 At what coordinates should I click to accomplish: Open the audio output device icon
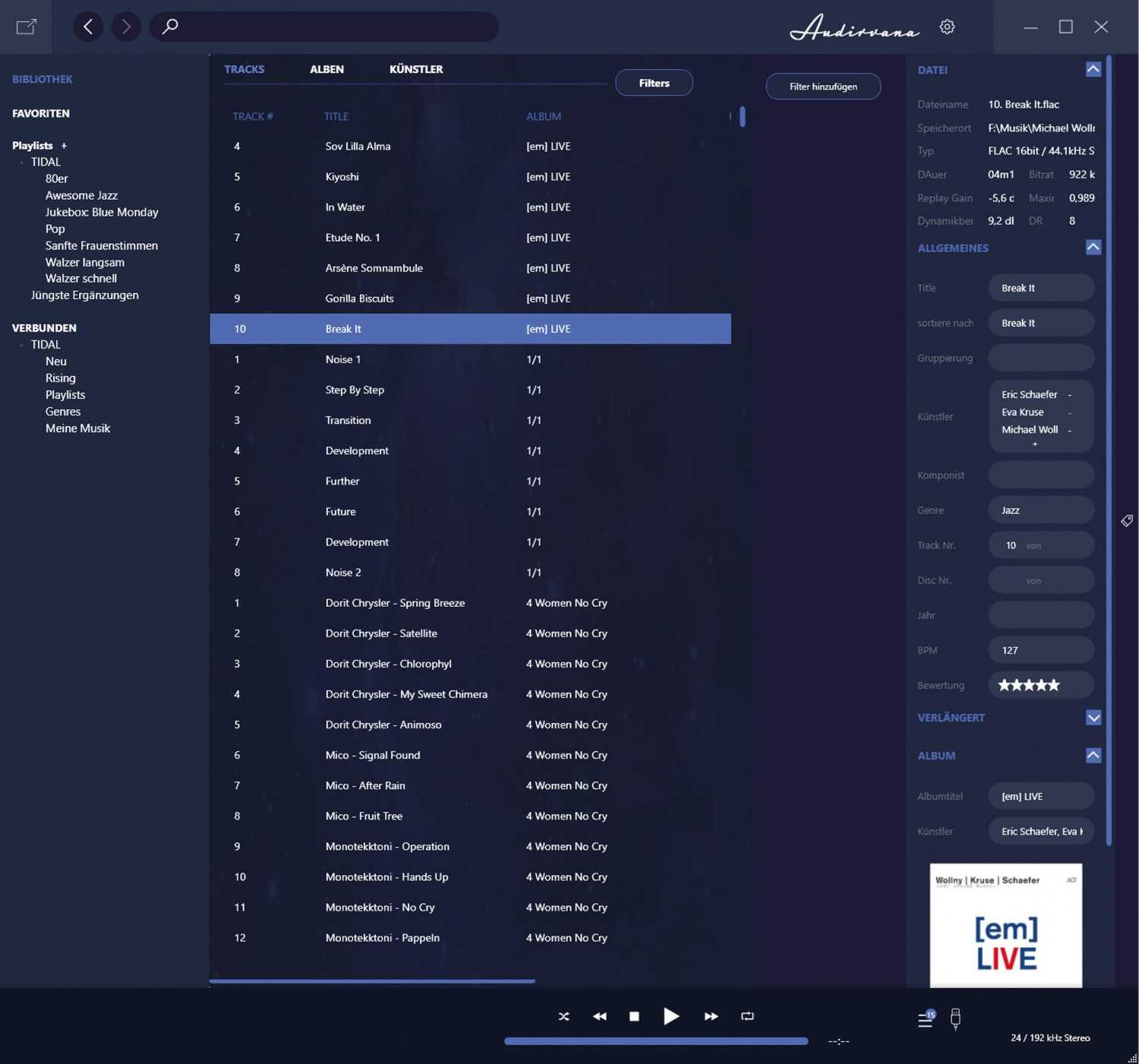[x=955, y=1018]
